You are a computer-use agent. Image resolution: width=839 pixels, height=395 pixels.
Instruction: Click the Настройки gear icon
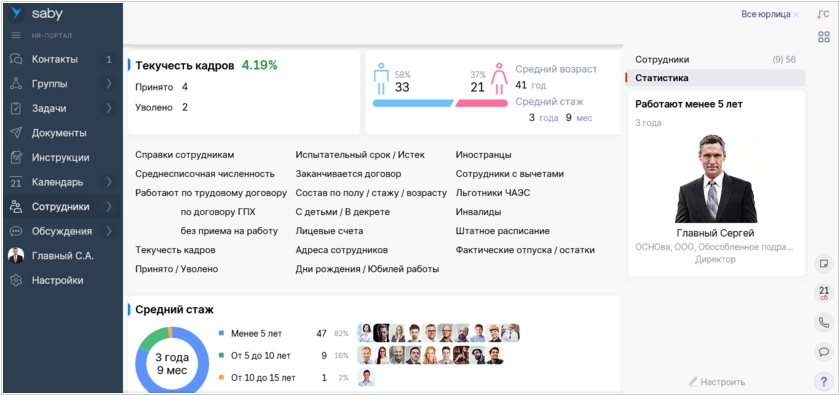pyautogui.click(x=16, y=280)
